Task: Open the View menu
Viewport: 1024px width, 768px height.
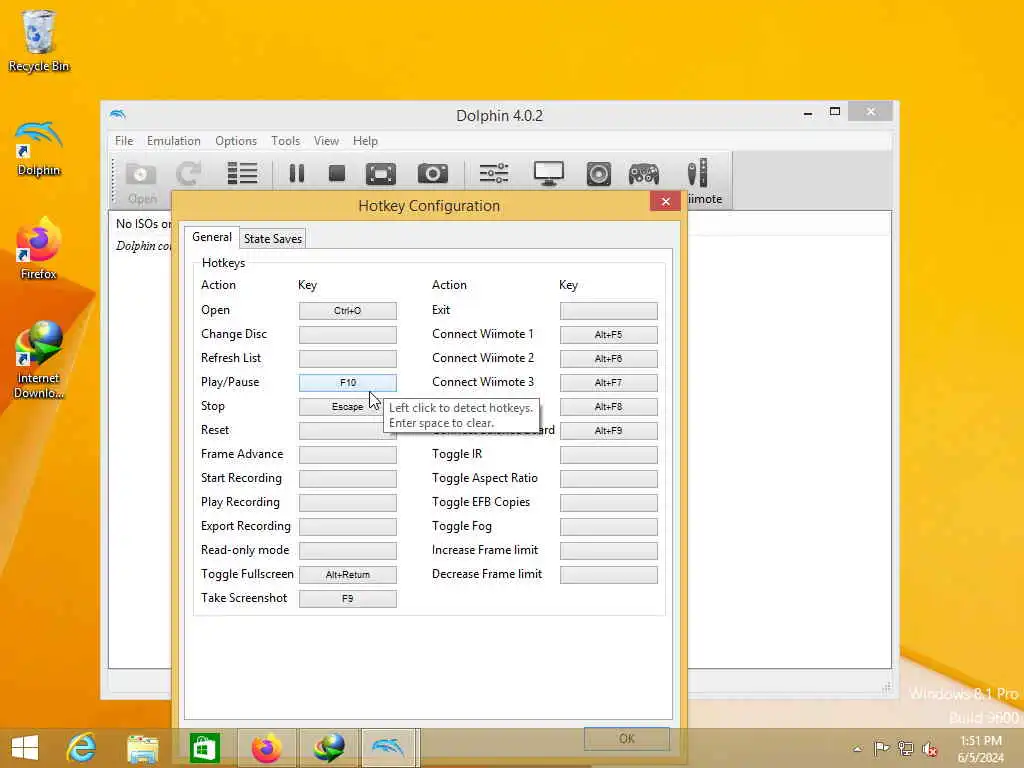Action: [x=326, y=141]
